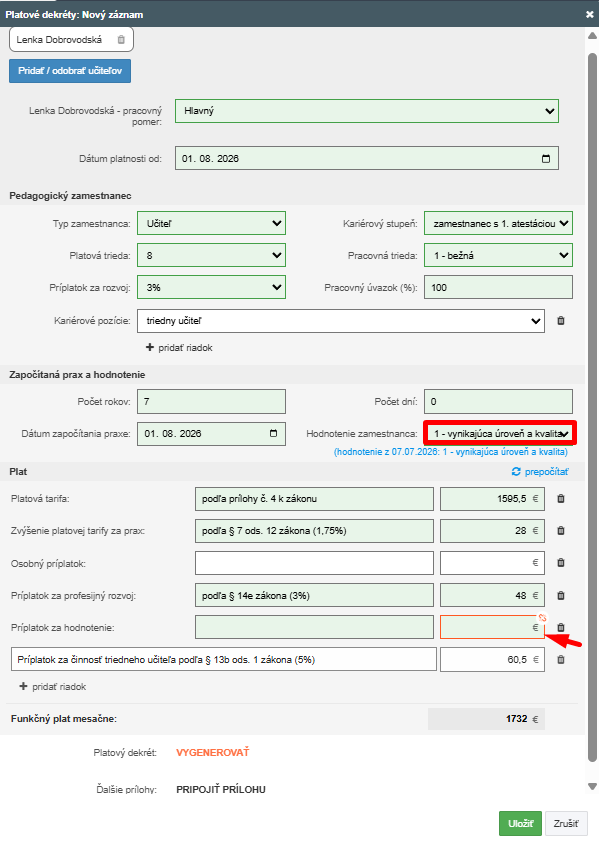Remove the triedny učiteľ príplatok row
599x847 pixels.
(x=561, y=660)
